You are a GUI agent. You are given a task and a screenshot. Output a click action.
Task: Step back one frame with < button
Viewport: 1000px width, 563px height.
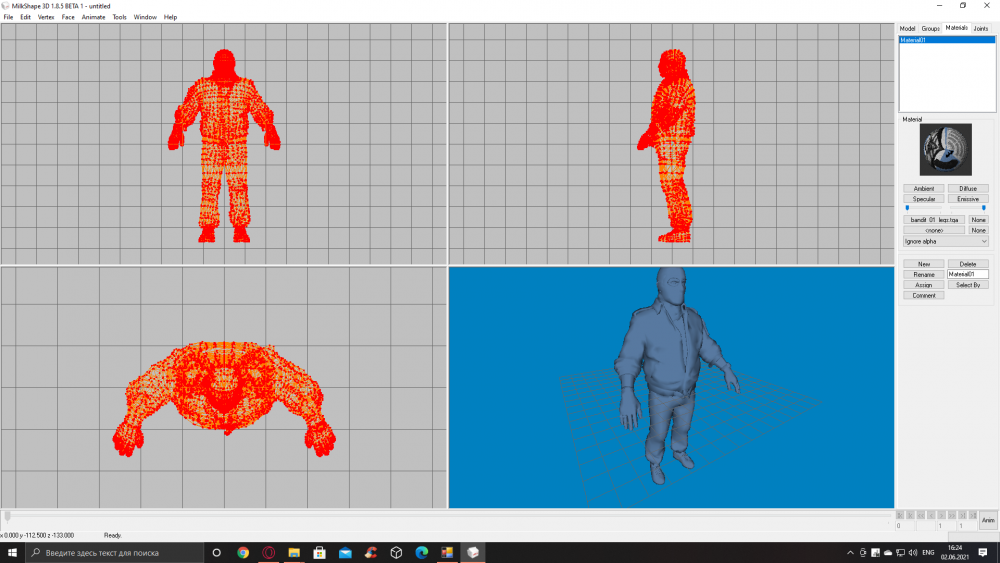[931, 515]
